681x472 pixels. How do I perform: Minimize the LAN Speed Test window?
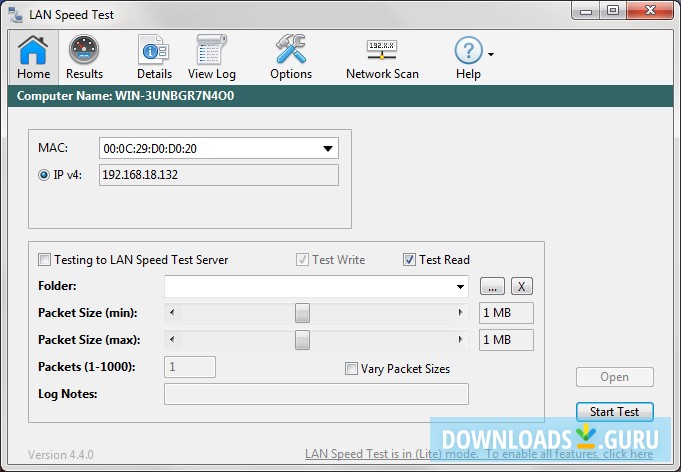[x=586, y=11]
